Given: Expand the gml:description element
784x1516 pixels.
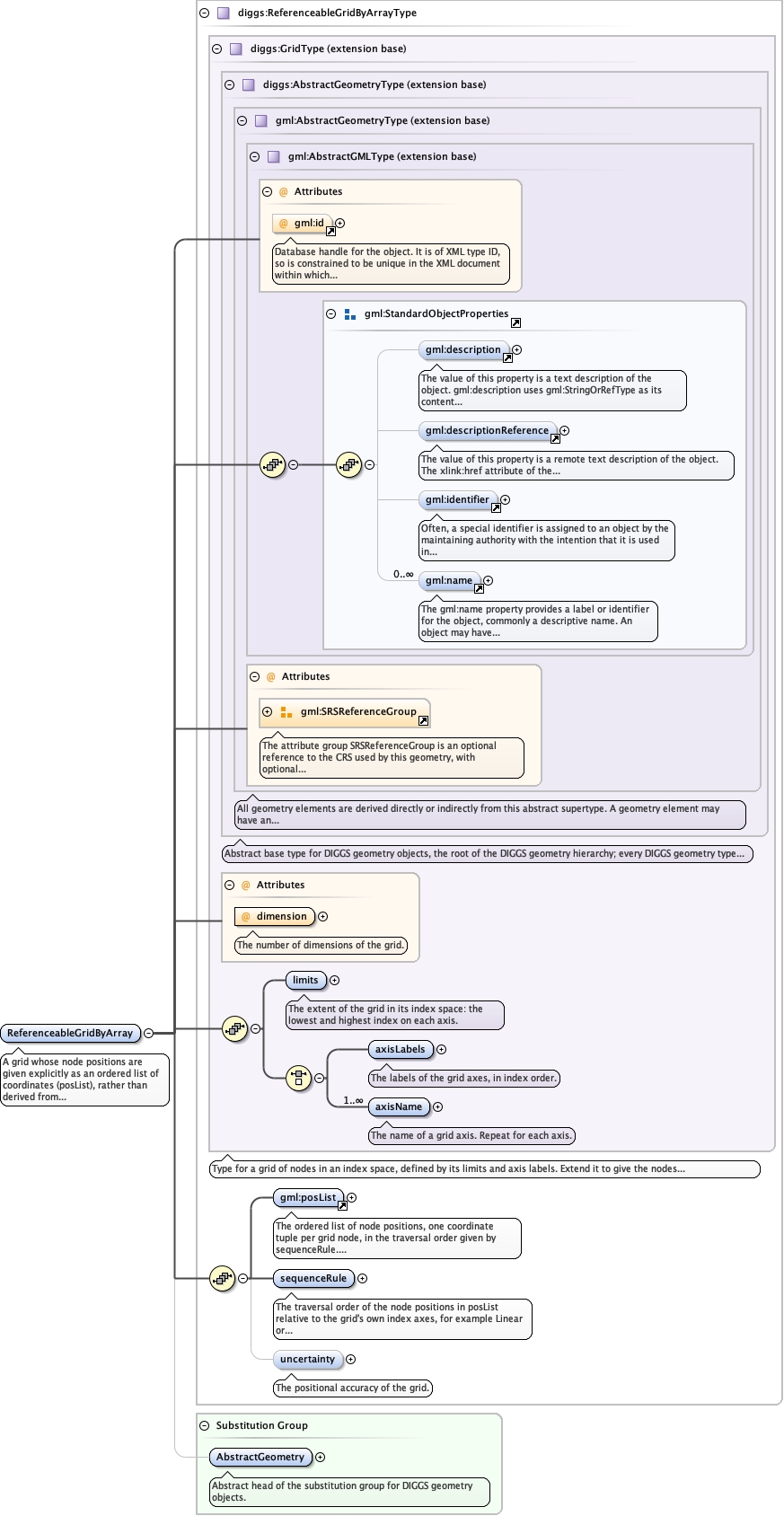Looking at the screenshot, I should coord(517,350).
